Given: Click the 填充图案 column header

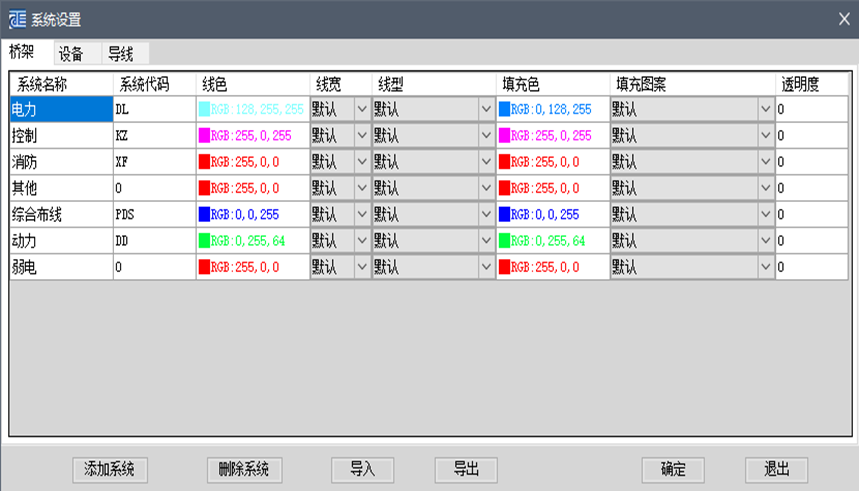Looking at the screenshot, I should tap(692, 84).
